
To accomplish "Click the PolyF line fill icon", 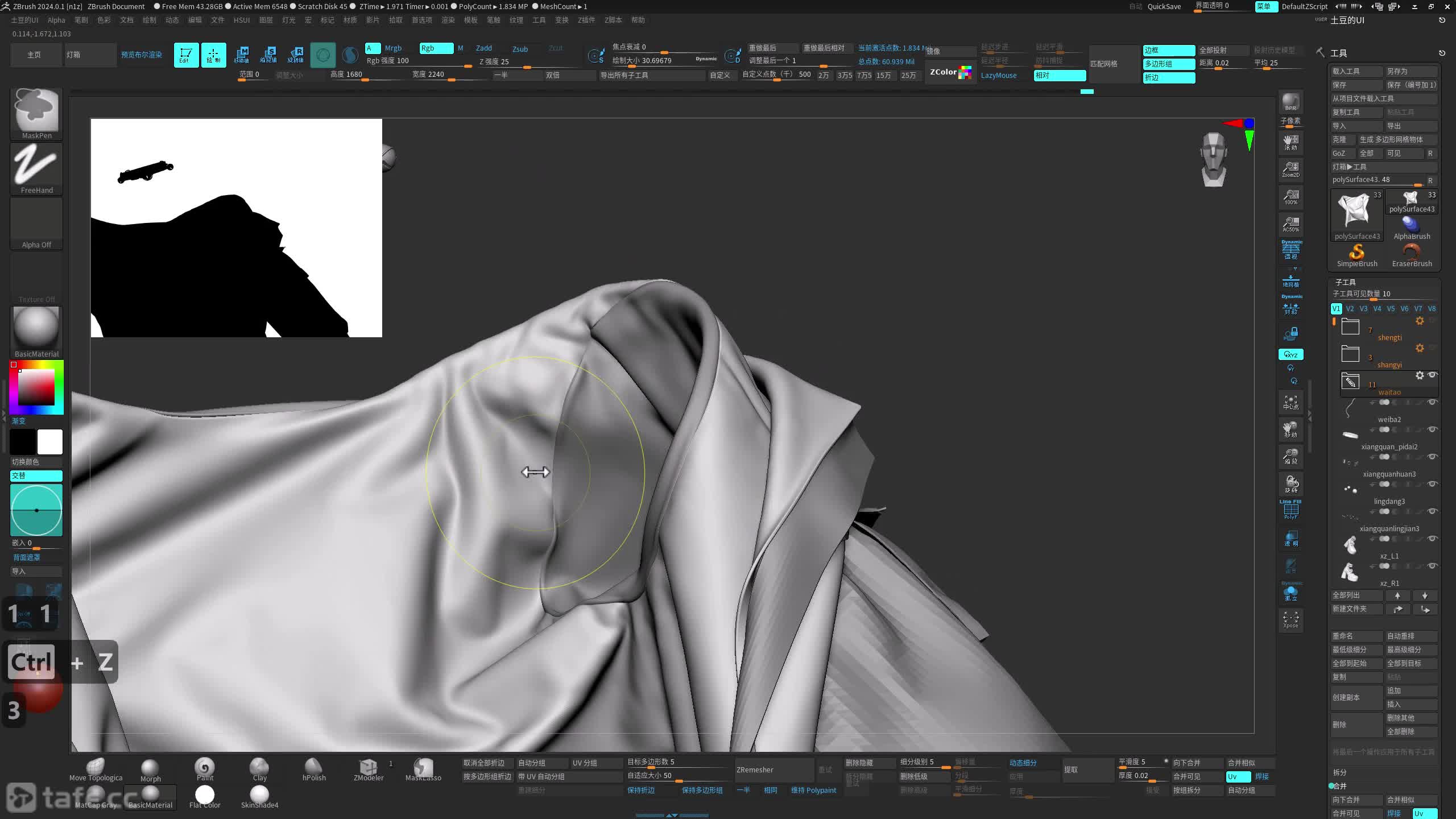I will pyautogui.click(x=1290, y=510).
